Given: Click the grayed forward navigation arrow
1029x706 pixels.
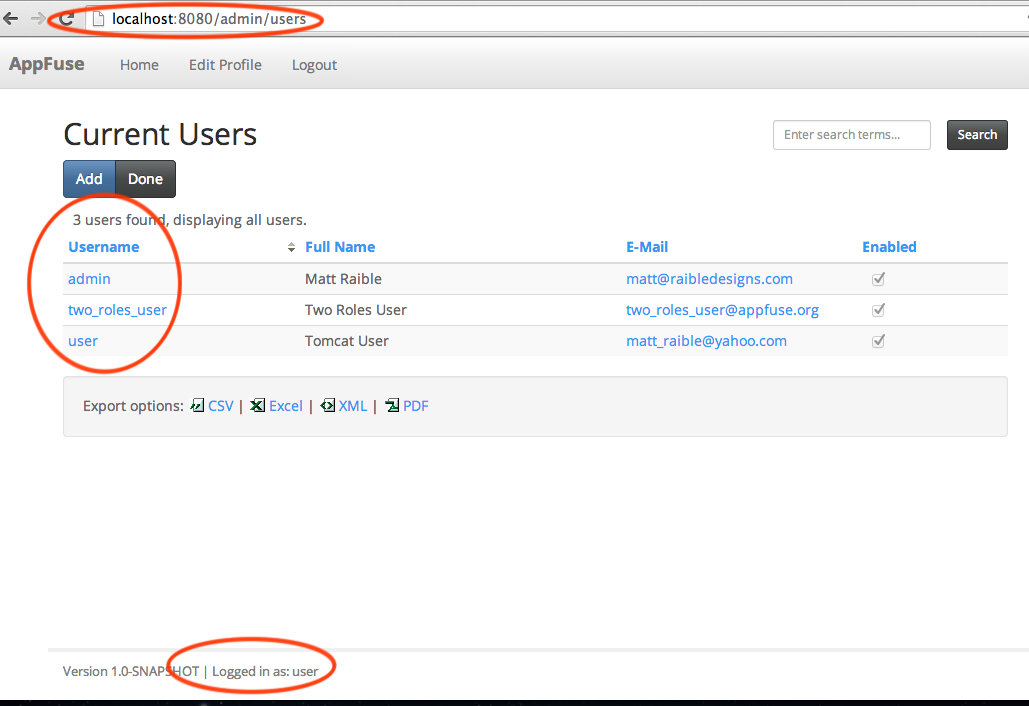Looking at the screenshot, I should (x=39, y=17).
